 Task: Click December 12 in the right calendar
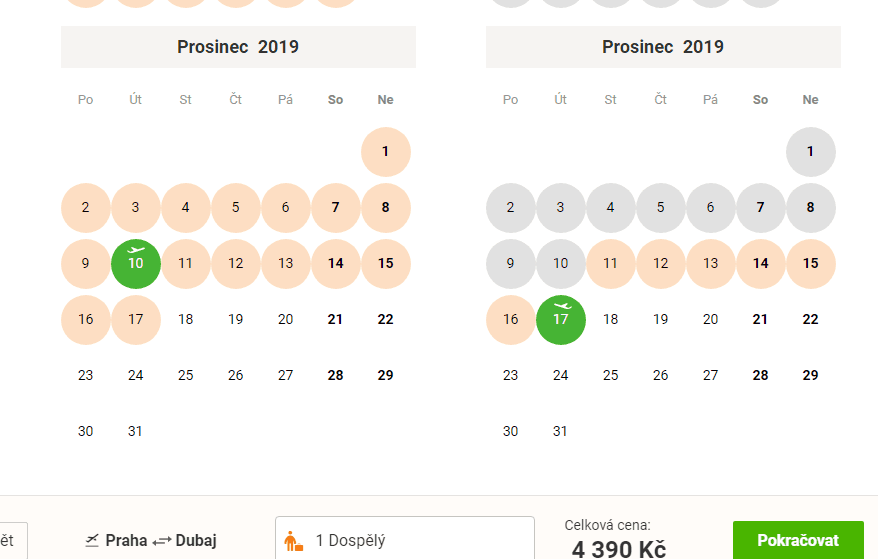coord(660,264)
